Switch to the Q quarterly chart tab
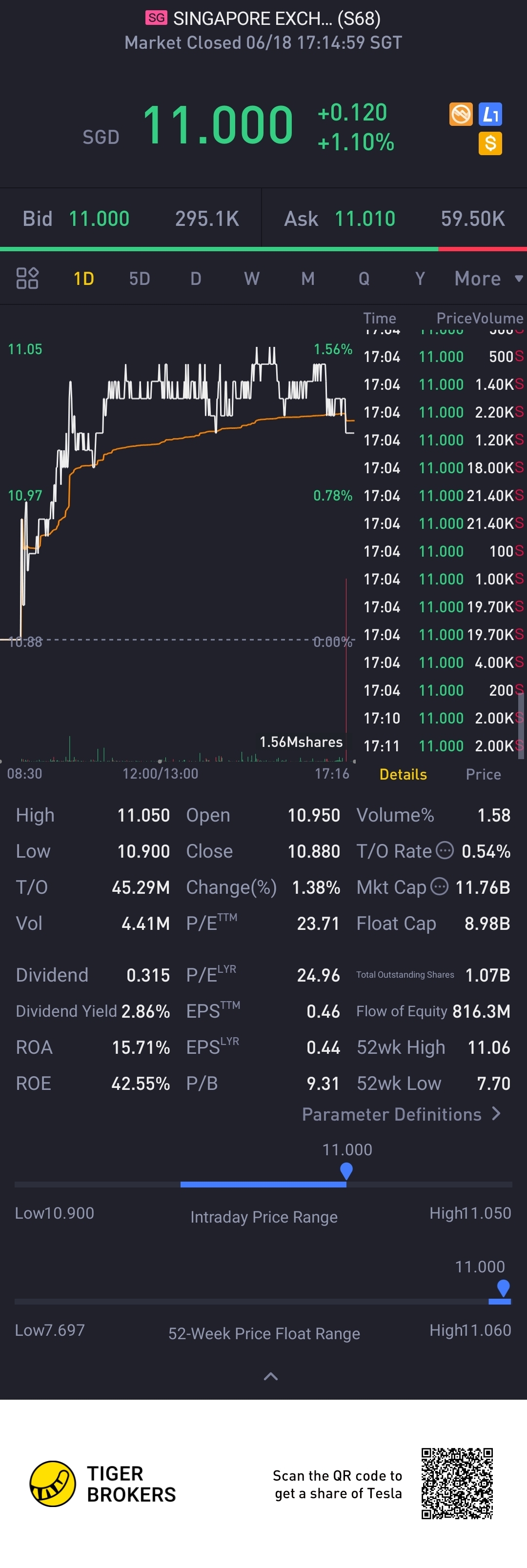527x1568 pixels. point(364,278)
